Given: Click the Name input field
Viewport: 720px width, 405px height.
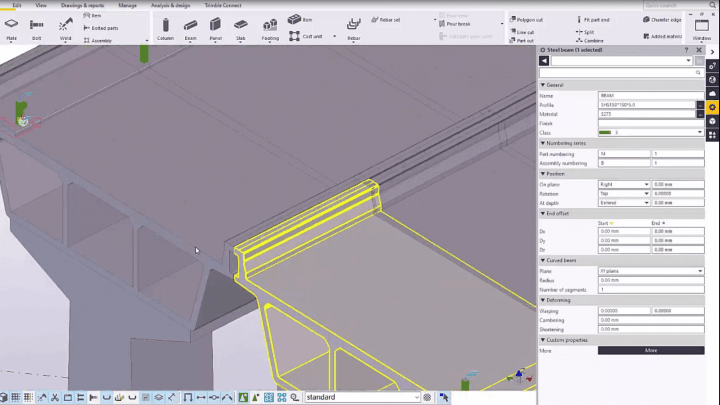Looking at the screenshot, I should pos(651,96).
